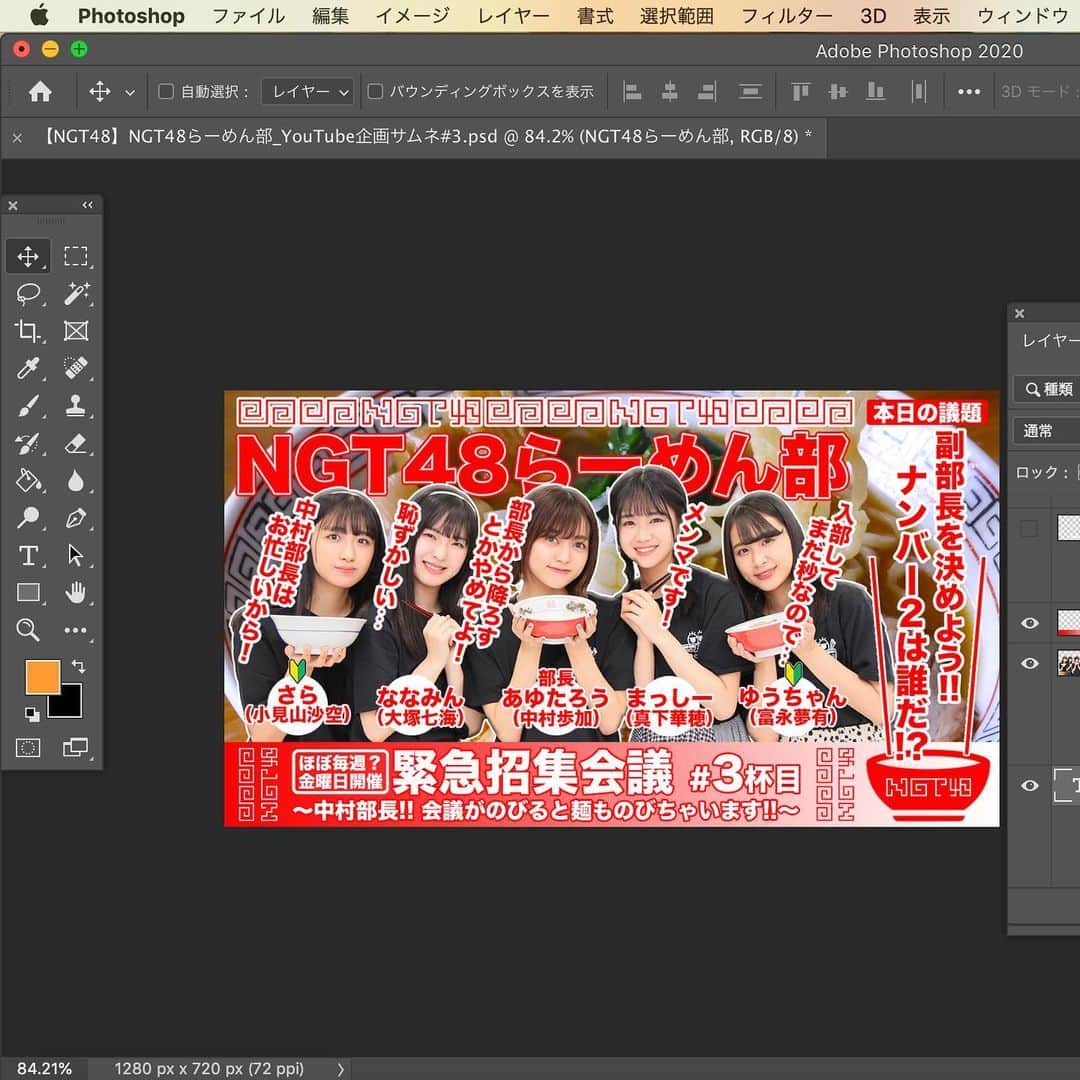Select the Dodge tool
1080x1080 pixels.
pos(28,517)
